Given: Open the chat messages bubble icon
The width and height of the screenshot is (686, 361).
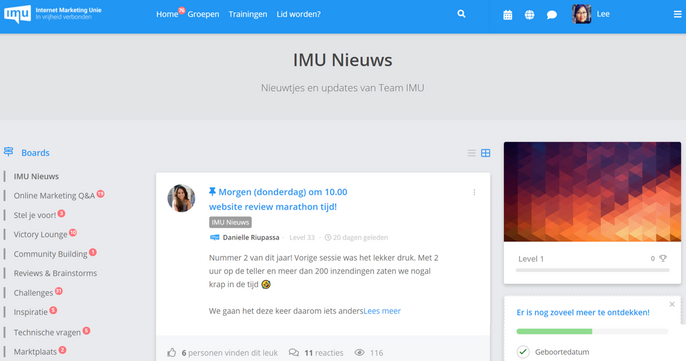Looking at the screenshot, I should [552, 15].
